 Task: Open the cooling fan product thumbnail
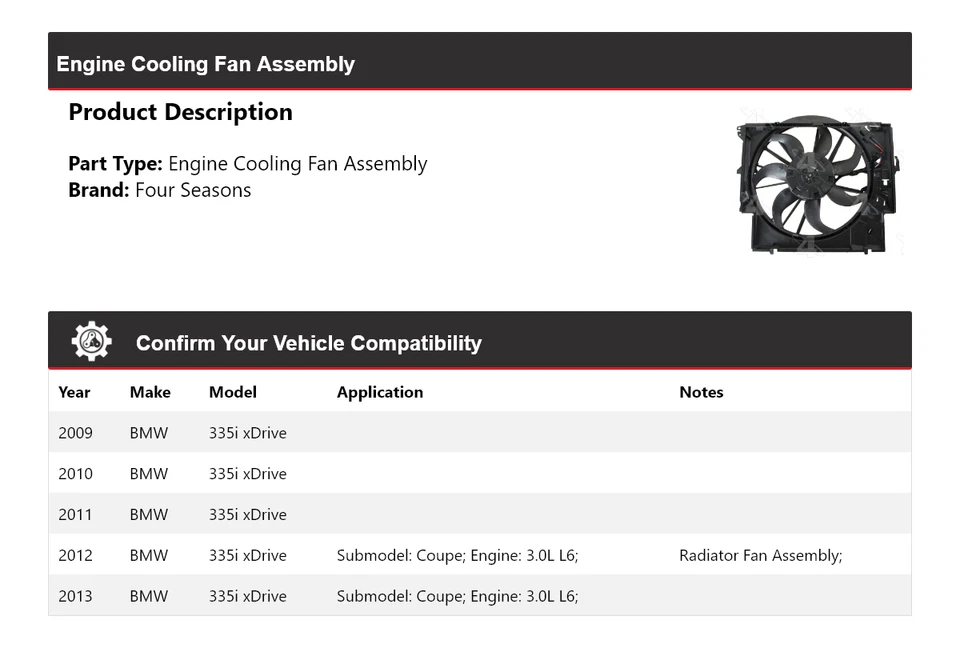coord(816,184)
